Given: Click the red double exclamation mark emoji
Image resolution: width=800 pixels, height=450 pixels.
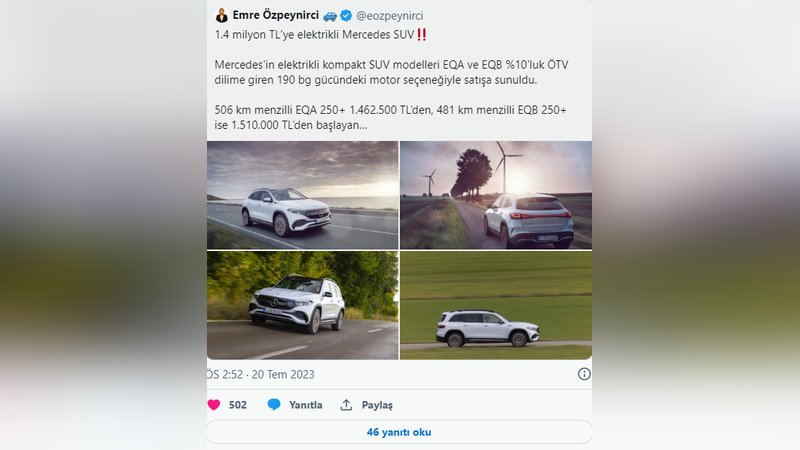Looking at the screenshot, I should point(421,35).
